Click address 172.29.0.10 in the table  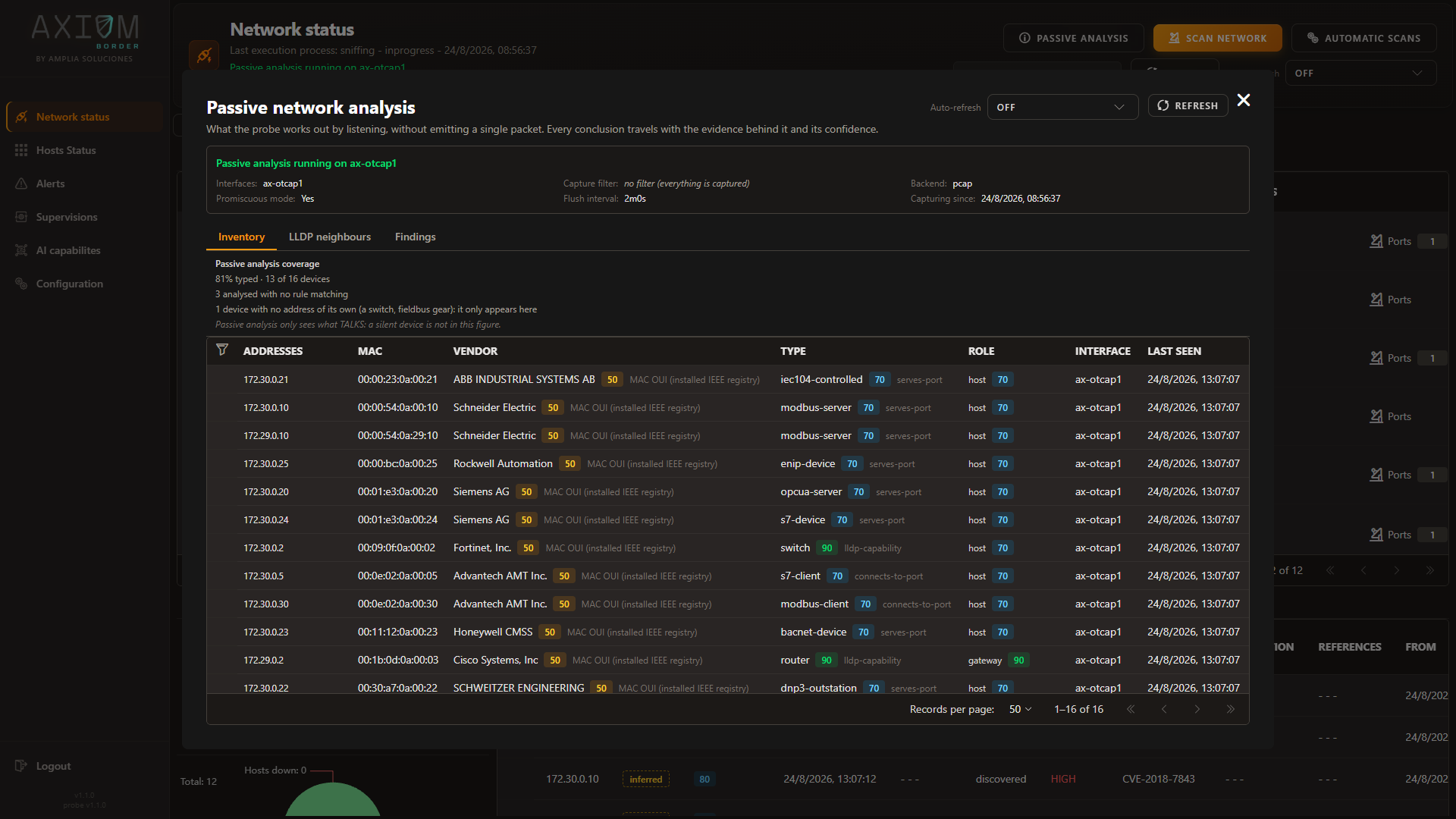coord(265,435)
